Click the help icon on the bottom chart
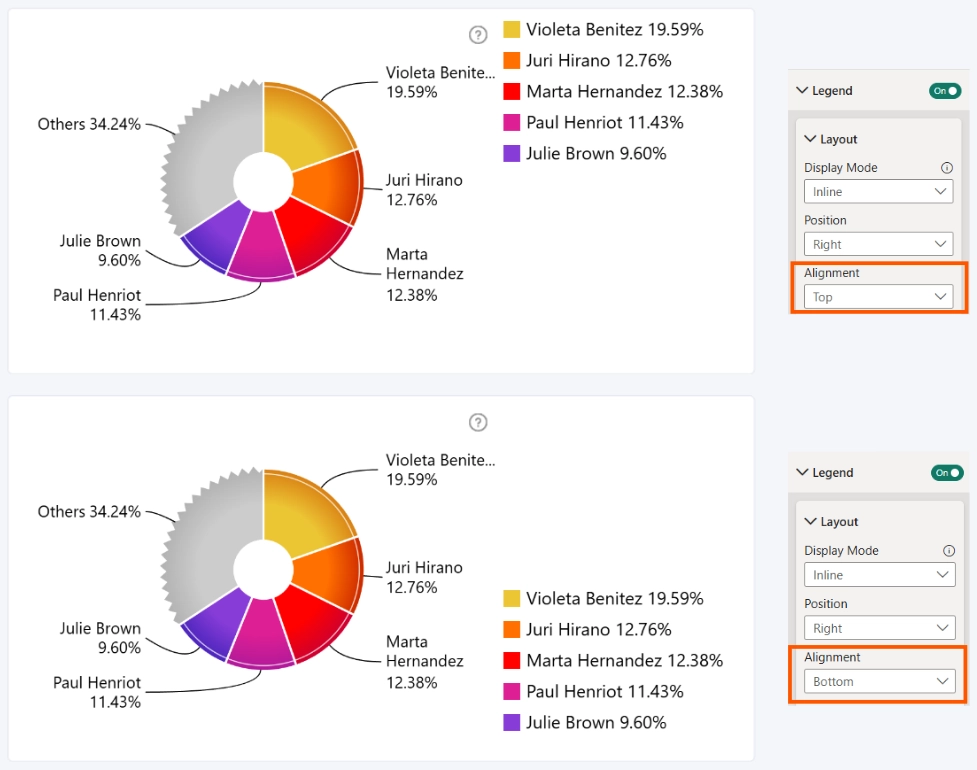Viewport: 977px width, 770px height. (478, 422)
